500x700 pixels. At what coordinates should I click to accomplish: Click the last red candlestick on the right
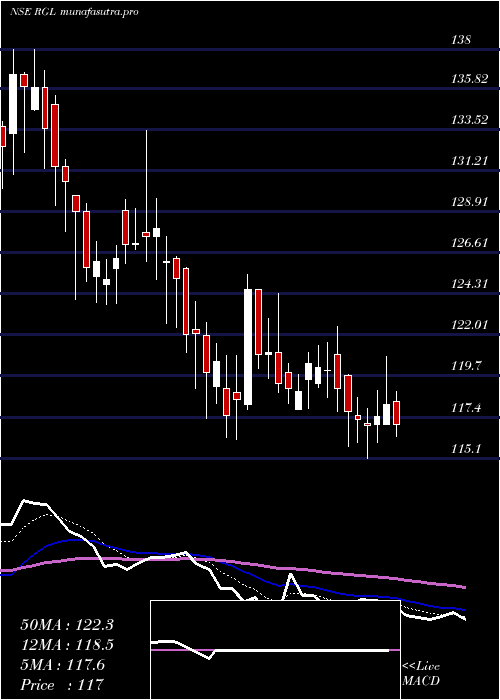[x=396, y=413]
